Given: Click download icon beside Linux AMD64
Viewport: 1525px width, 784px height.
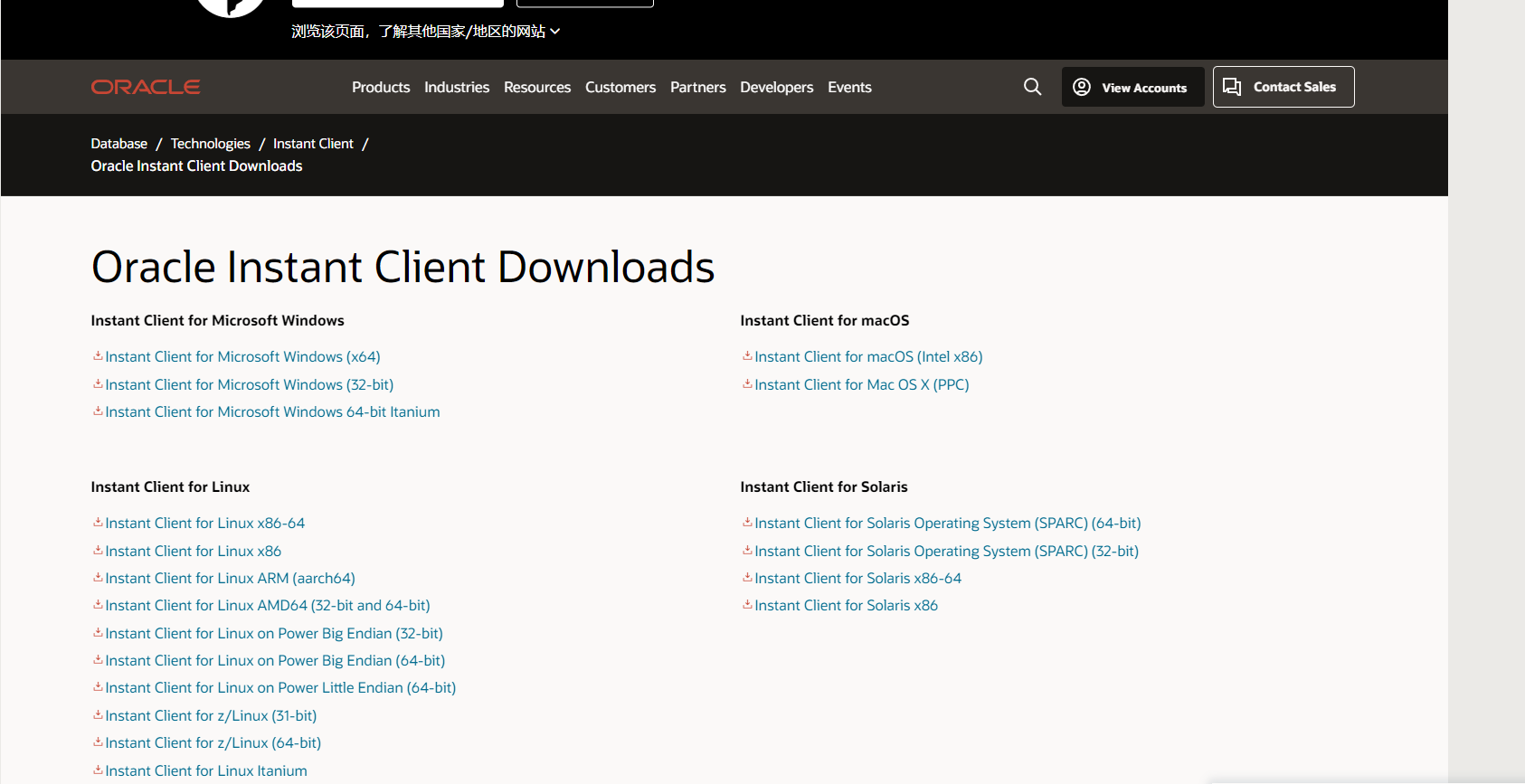Looking at the screenshot, I should (x=98, y=605).
